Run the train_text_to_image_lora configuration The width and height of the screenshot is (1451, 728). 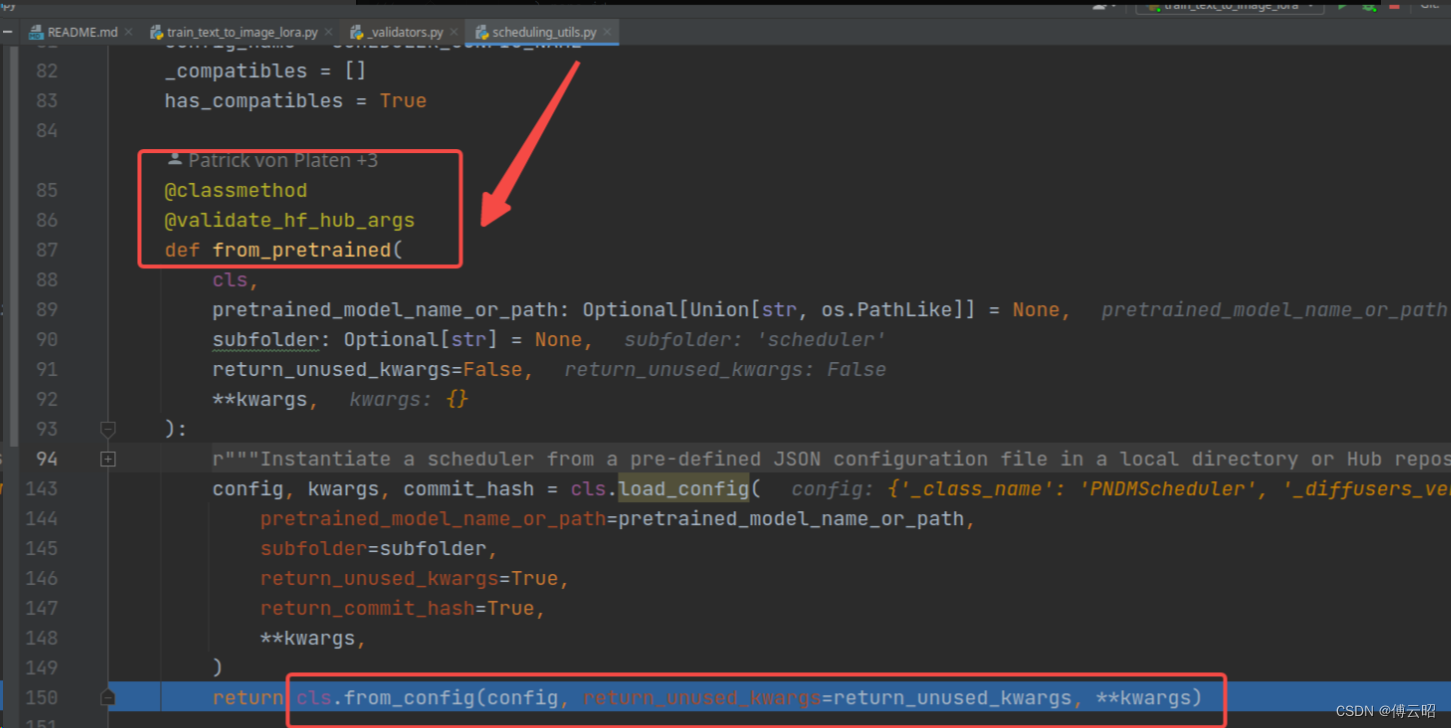click(1342, 6)
